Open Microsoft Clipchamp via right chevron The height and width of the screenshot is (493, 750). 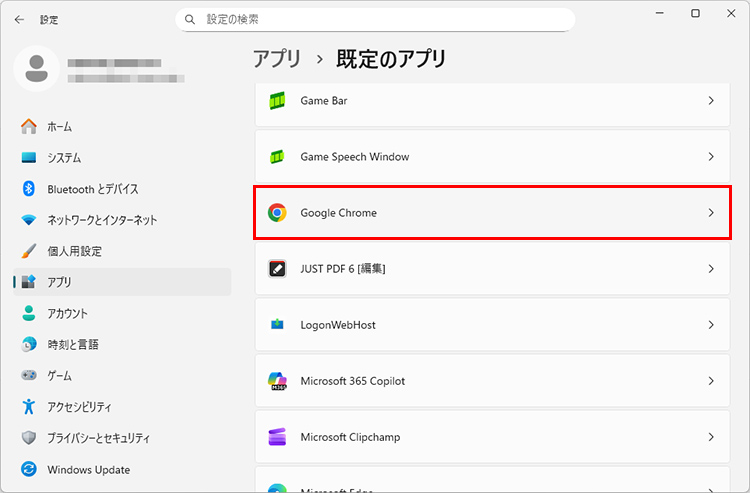coord(711,437)
